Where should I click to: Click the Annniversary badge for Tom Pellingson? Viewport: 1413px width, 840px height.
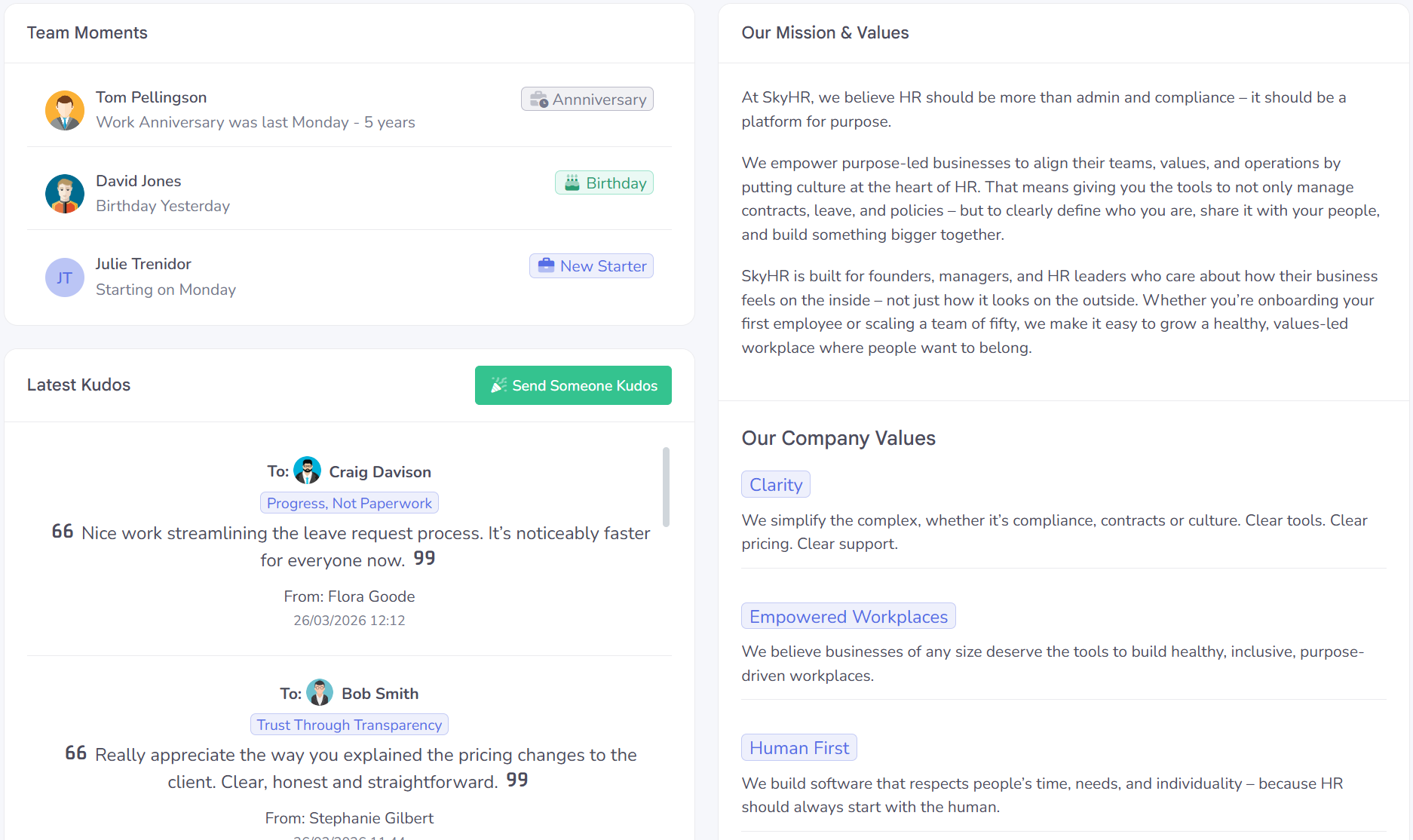587,100
